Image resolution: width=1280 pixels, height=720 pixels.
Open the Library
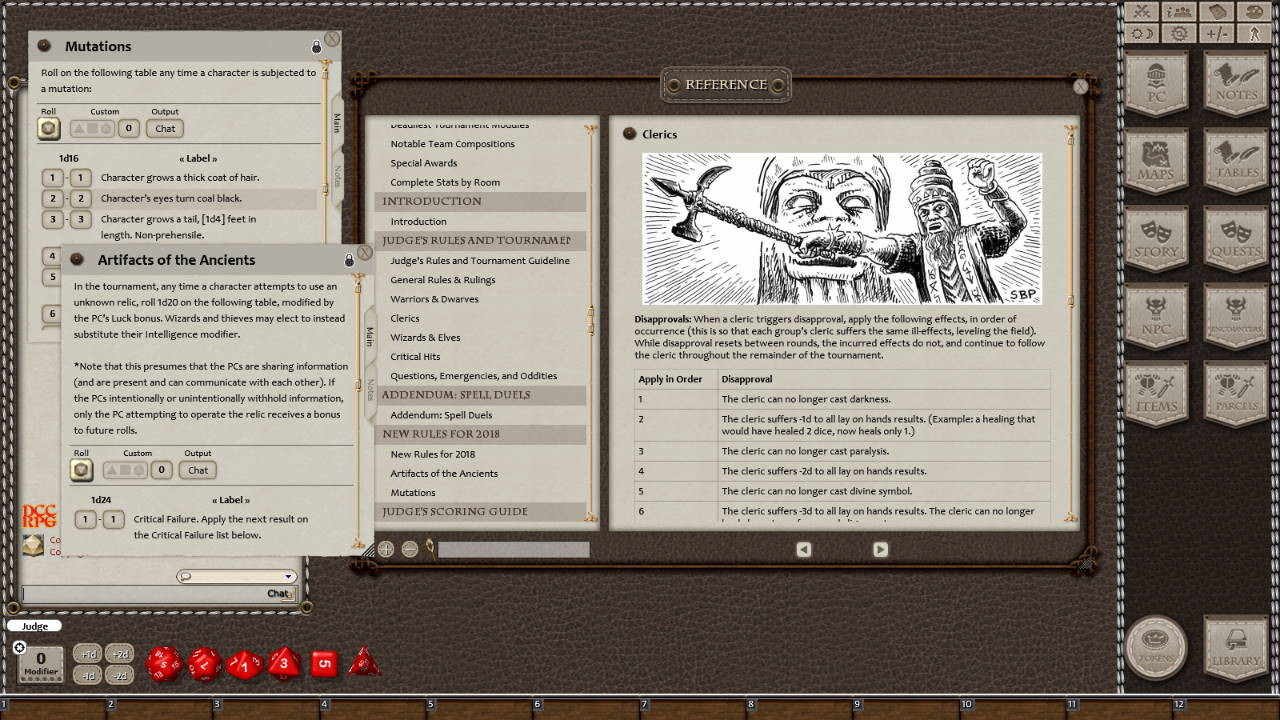[x=1233, y=650]
